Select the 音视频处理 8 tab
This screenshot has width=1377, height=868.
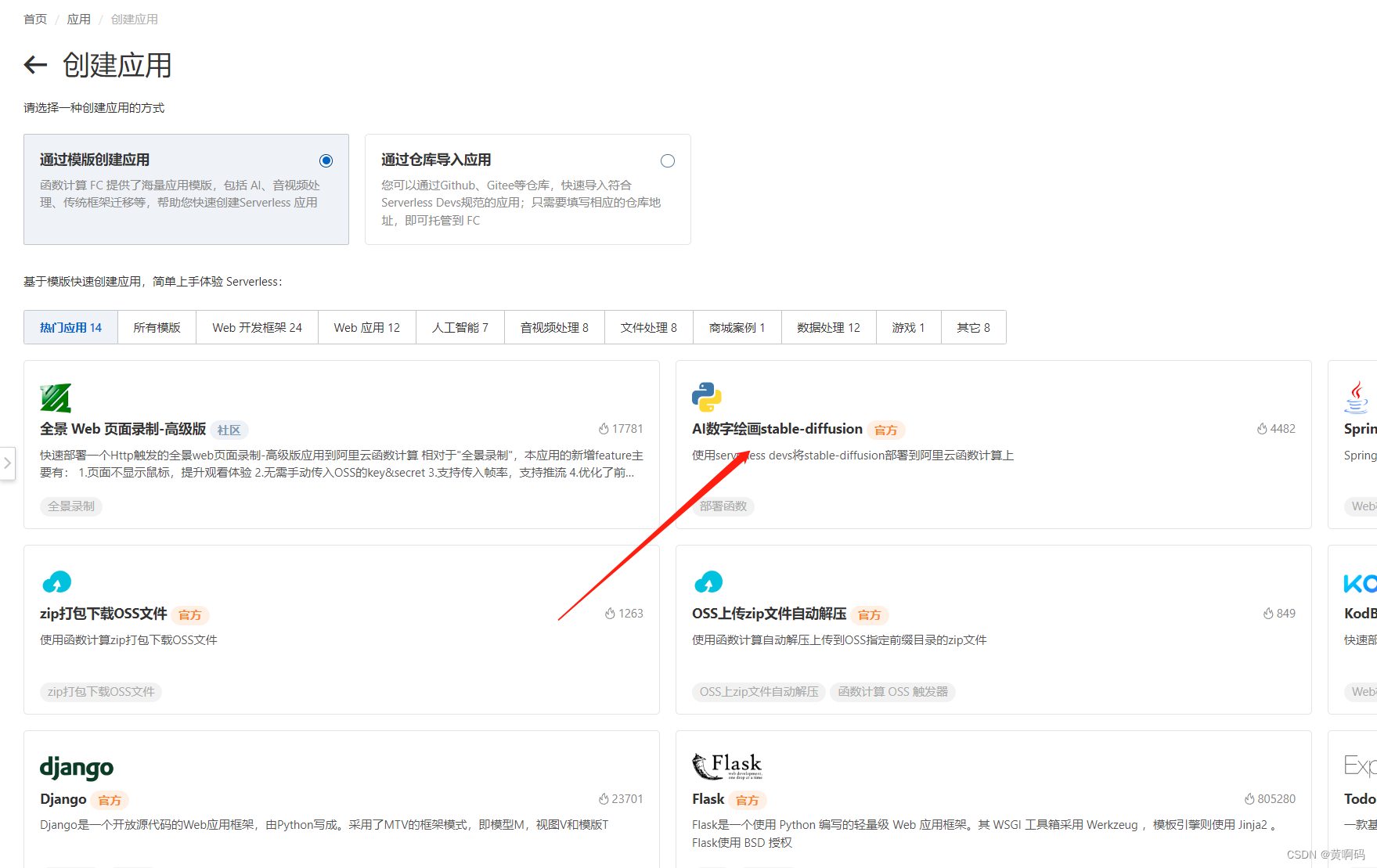(x=554, y=327)
